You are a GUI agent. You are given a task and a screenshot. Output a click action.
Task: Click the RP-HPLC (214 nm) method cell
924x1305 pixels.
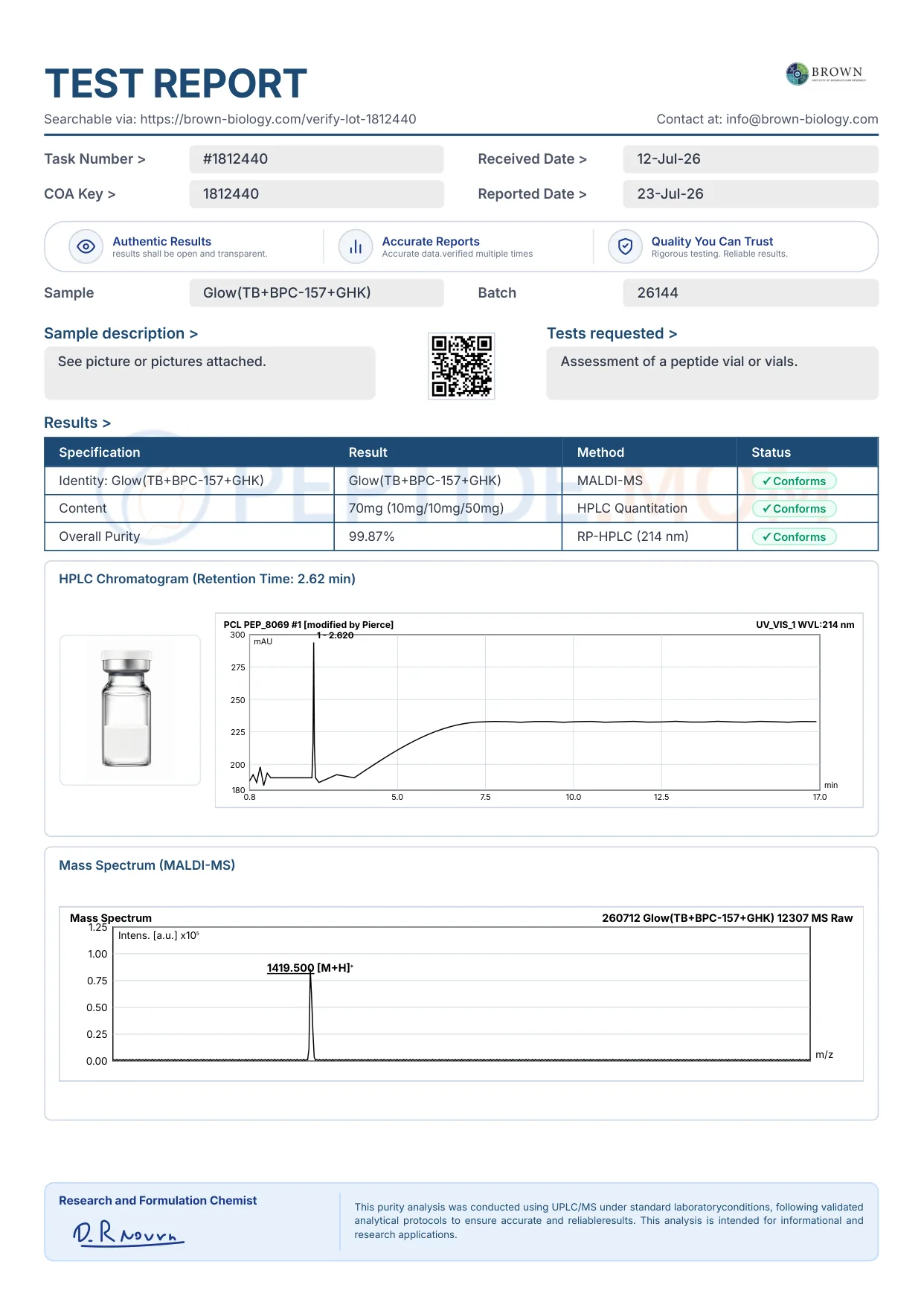pyautogui.click(x=649, y=536)
